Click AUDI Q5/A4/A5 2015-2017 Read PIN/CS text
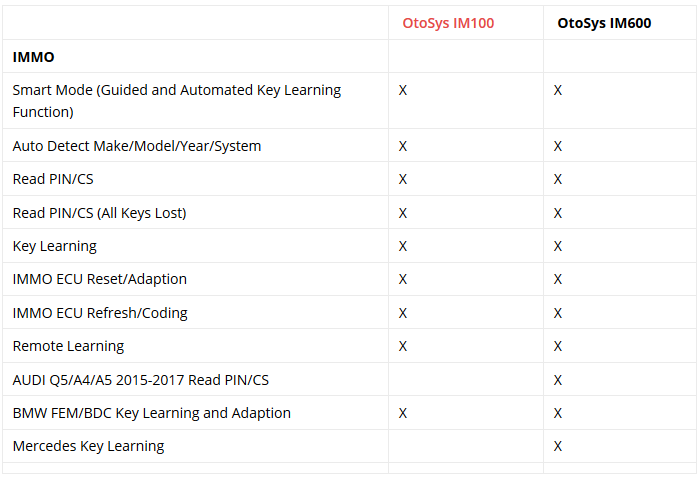This screenshot has height=481, width=700. [141, 380]
